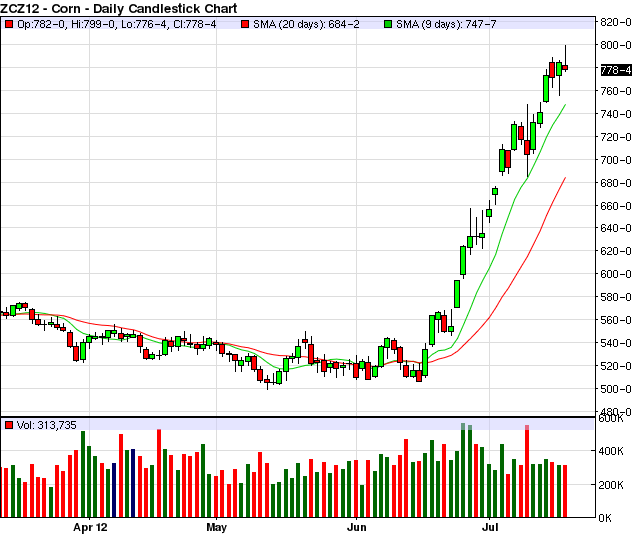640x536 pixels.
Task: Click the 740-0 price axis label
Action: click(616, 114)
